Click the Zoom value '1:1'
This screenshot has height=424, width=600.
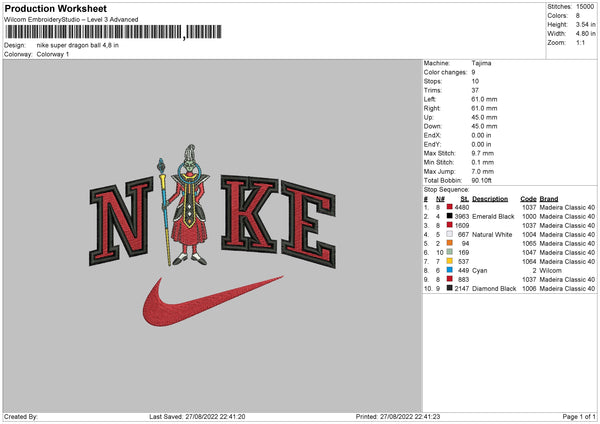(x=580, y=42)
